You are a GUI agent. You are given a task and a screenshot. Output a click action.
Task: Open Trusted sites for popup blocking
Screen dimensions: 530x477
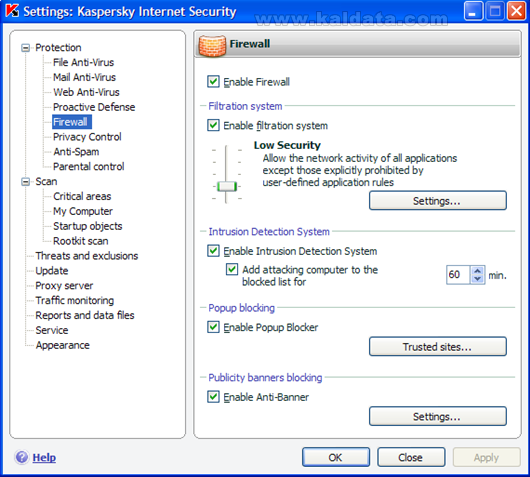click(x=438, y=347)
